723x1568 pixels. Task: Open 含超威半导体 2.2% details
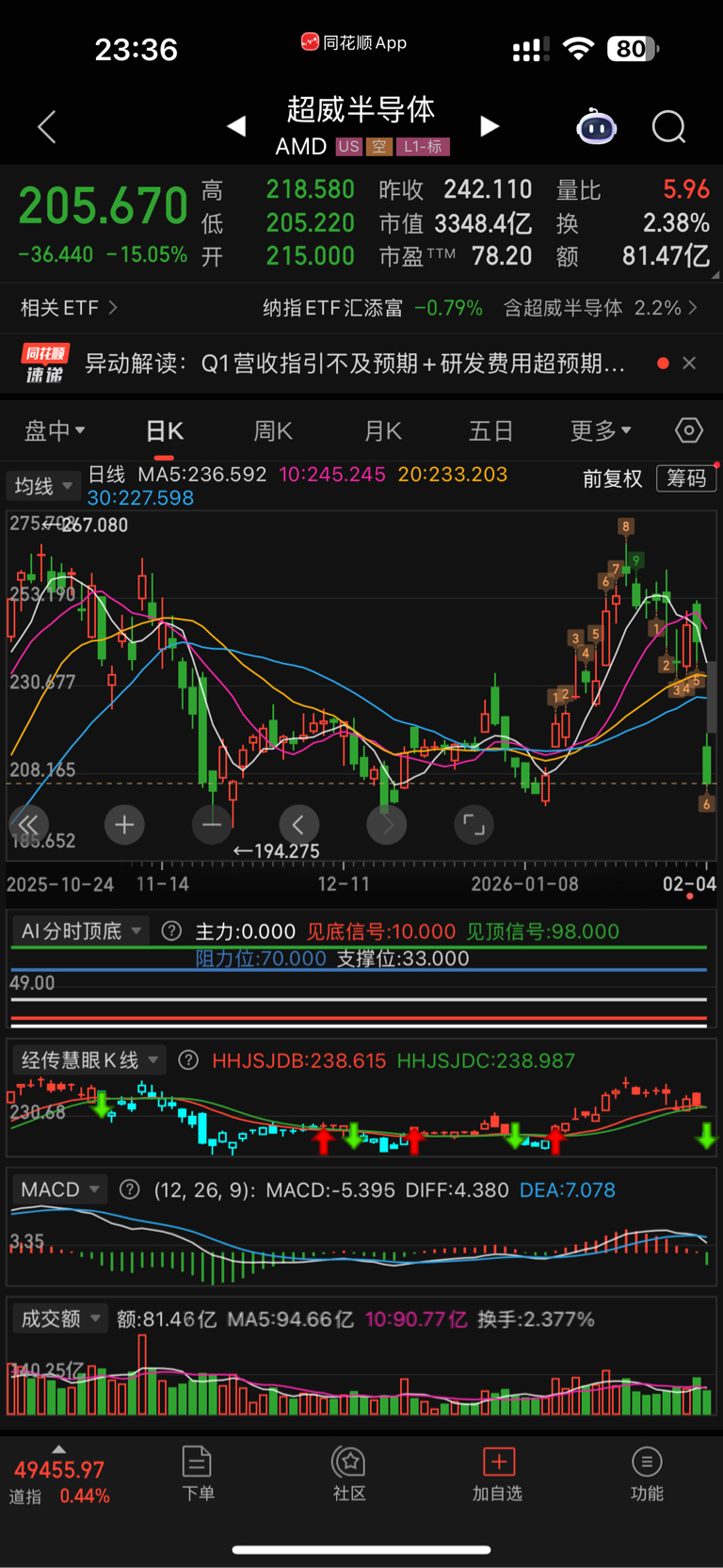[601, 308]
